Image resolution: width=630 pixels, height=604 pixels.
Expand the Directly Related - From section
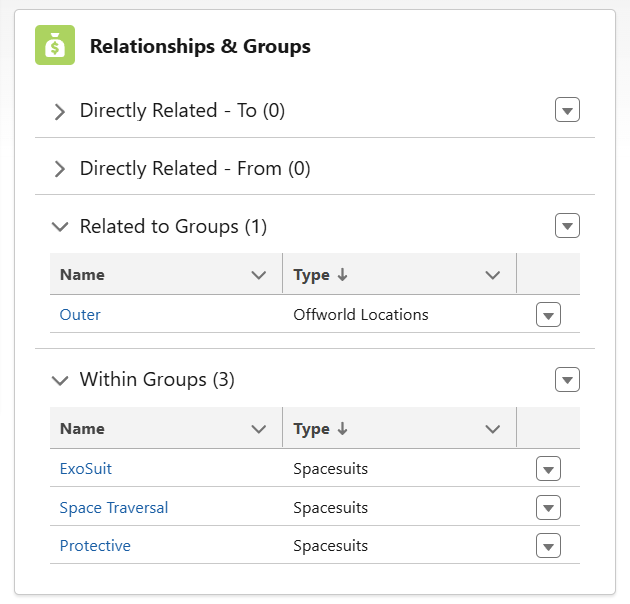click(60, 169)
